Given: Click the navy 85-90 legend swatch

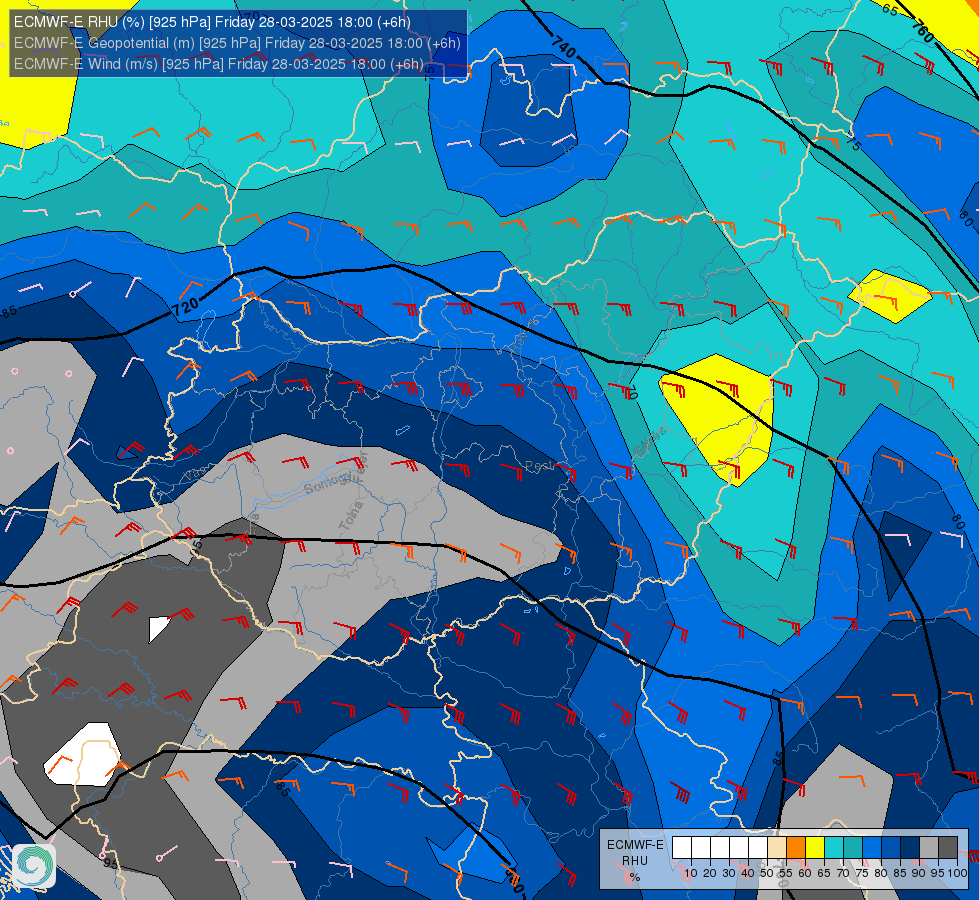Looking at the screenshot, I should coord(910,848).
